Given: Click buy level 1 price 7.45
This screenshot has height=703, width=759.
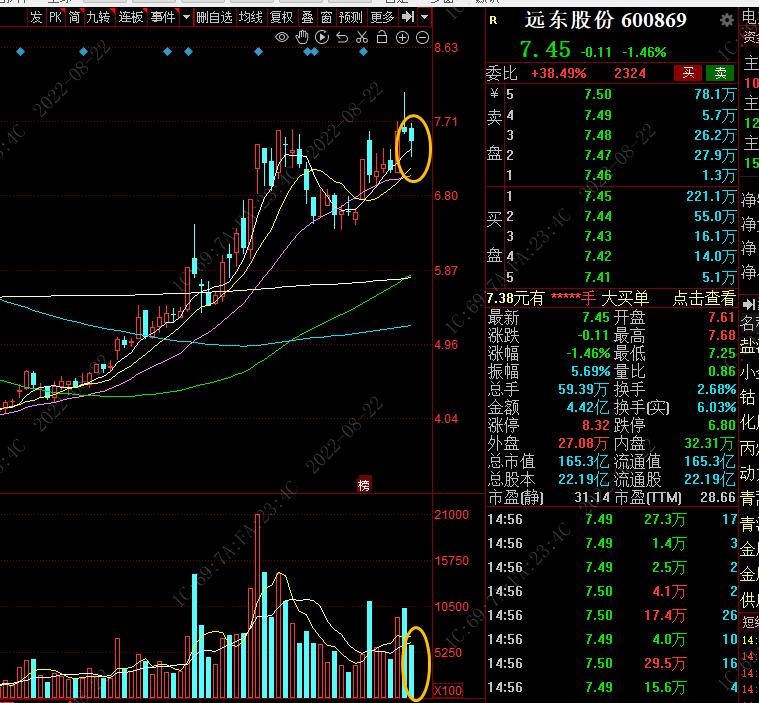Looking at the screenshot, I should 597,196.
